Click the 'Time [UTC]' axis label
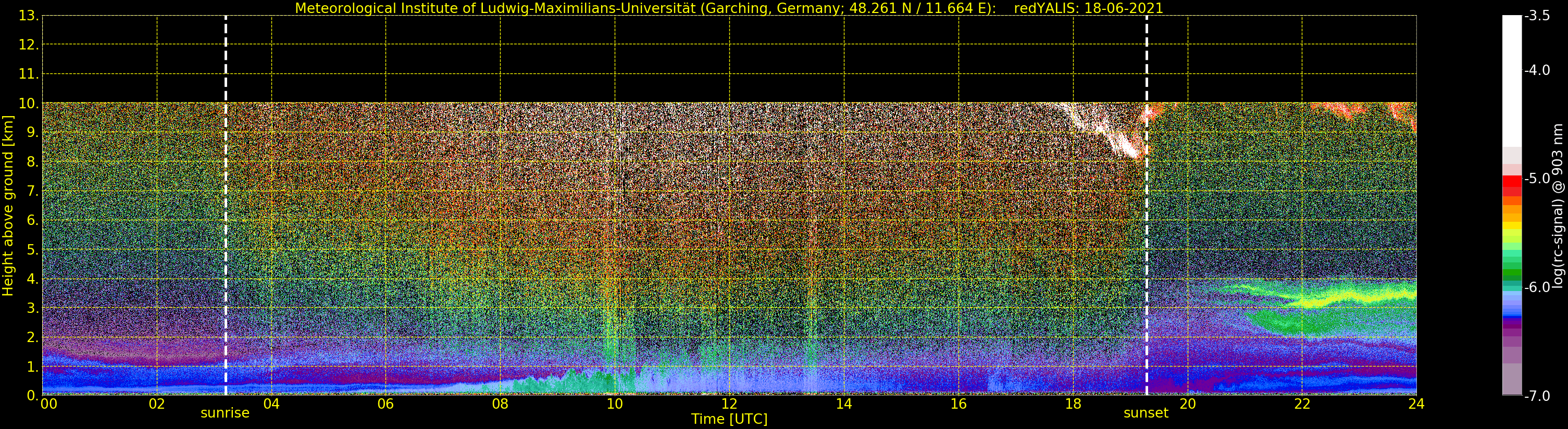The height and width of the screenshot is (429, 1568). (x=729, y=419)
